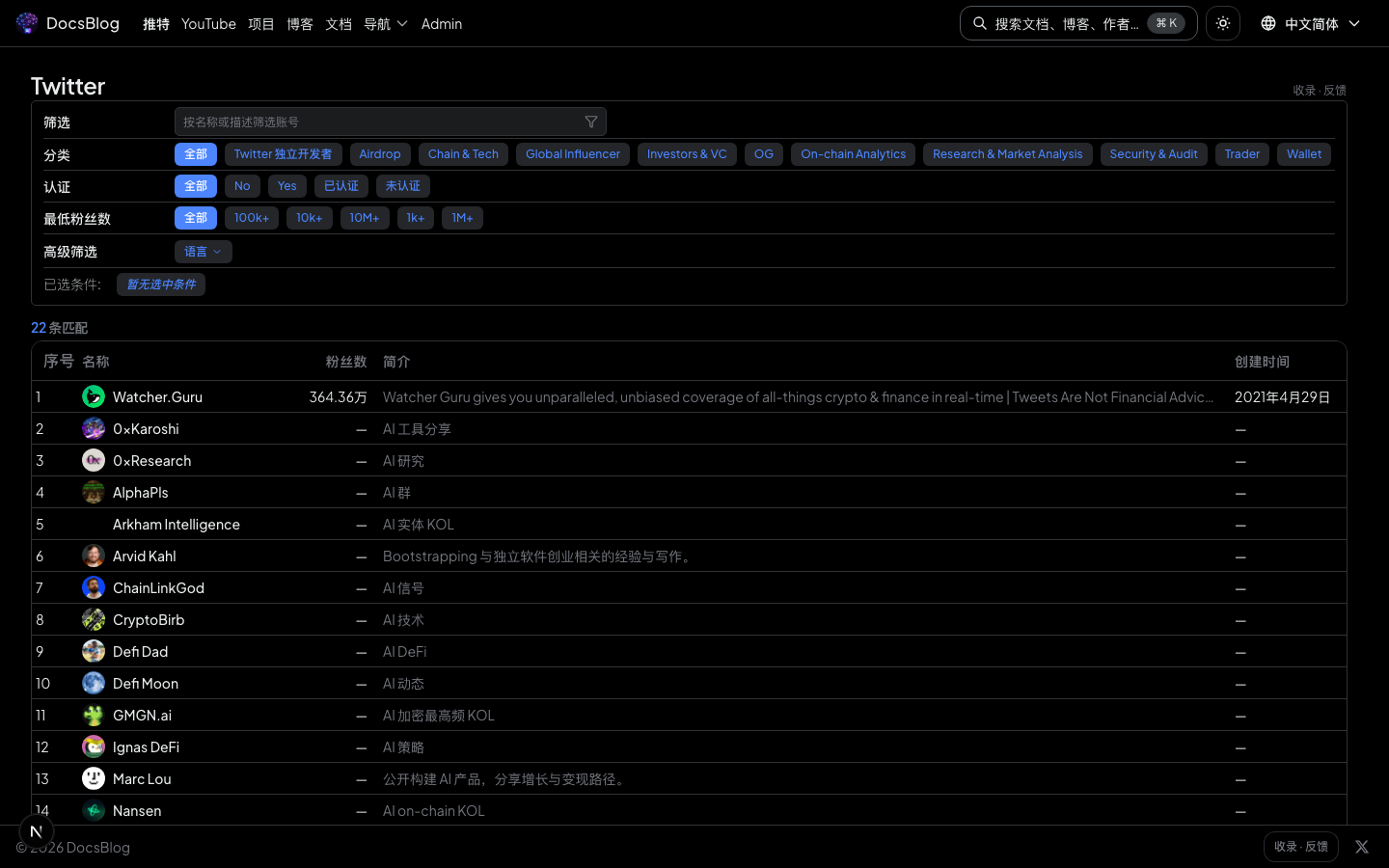The image size is (1389, 868).
Task: Click Watcher.Guru avatar icon
Action: pos(94,396)
